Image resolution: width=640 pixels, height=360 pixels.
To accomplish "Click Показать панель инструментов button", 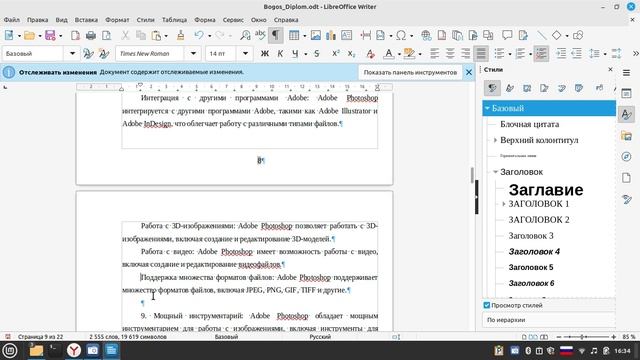I will (x=410, y=72).
